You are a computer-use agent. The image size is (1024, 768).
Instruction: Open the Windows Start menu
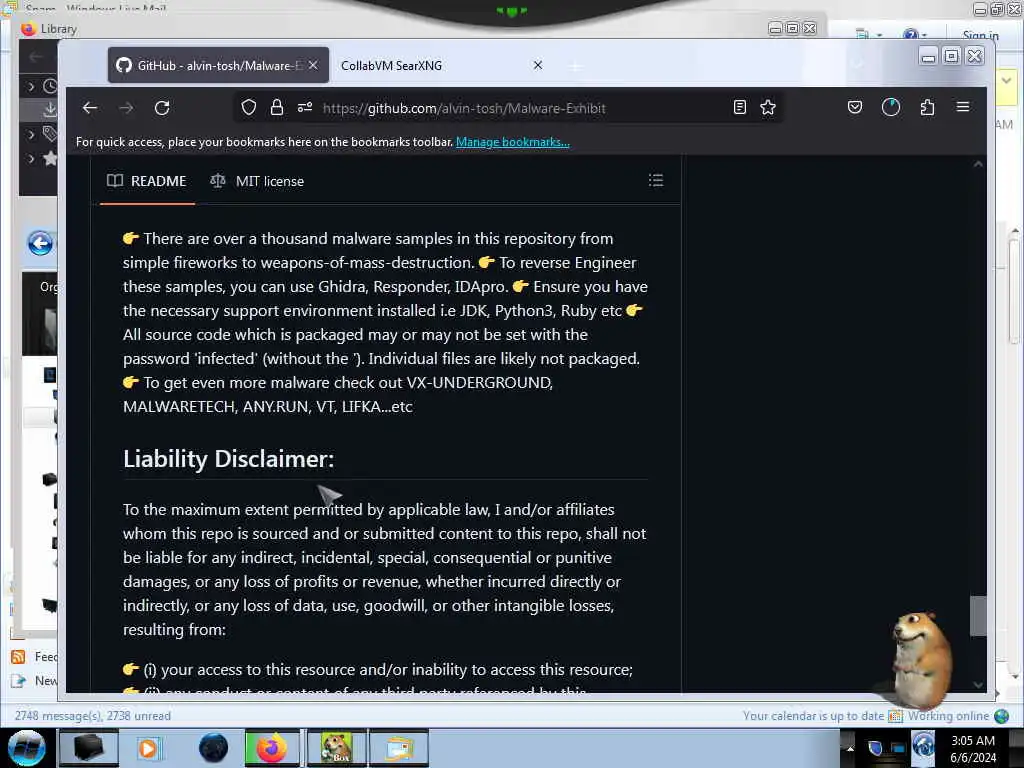(26, 748)
